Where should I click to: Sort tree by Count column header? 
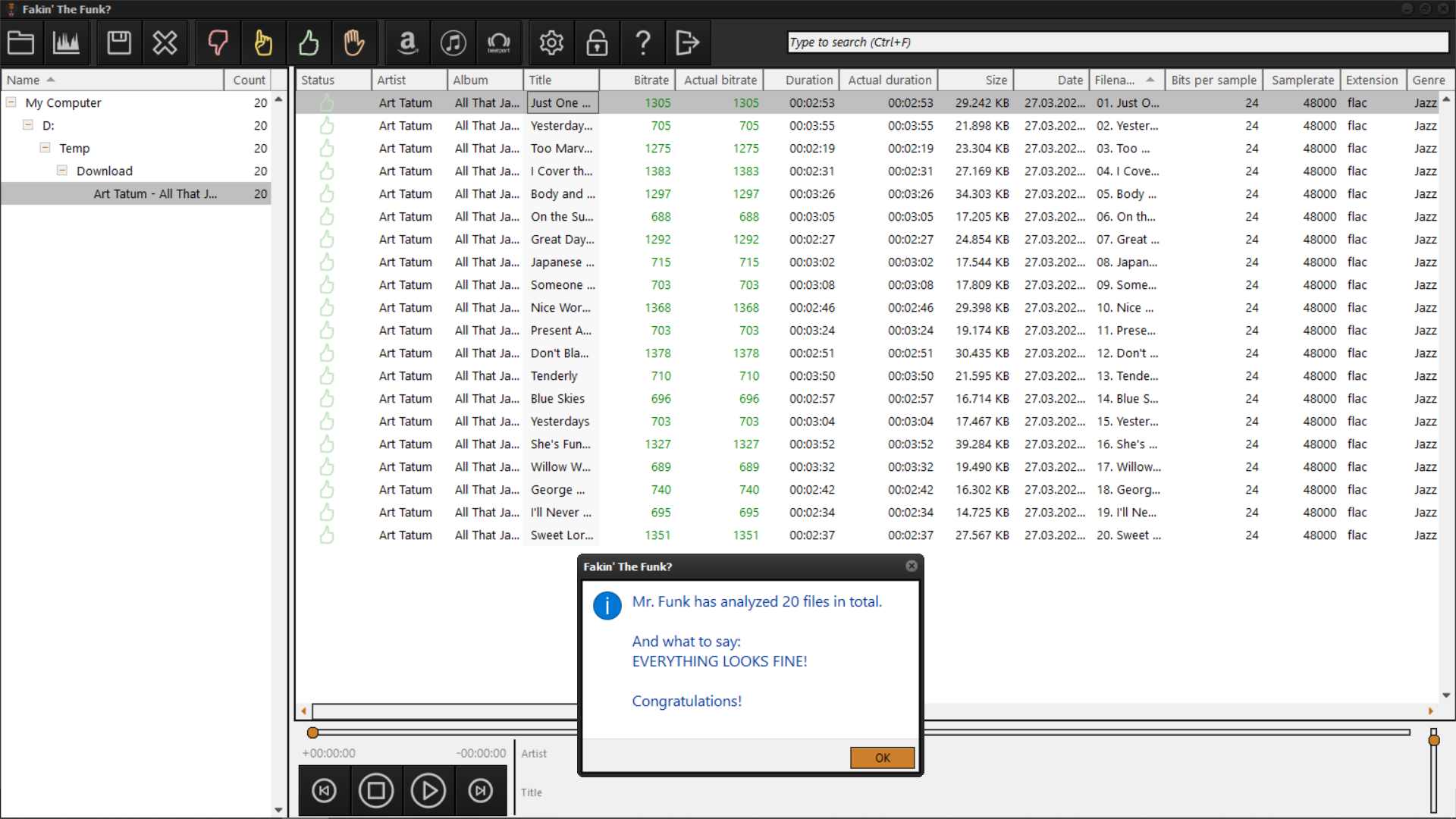coord(249,80)
